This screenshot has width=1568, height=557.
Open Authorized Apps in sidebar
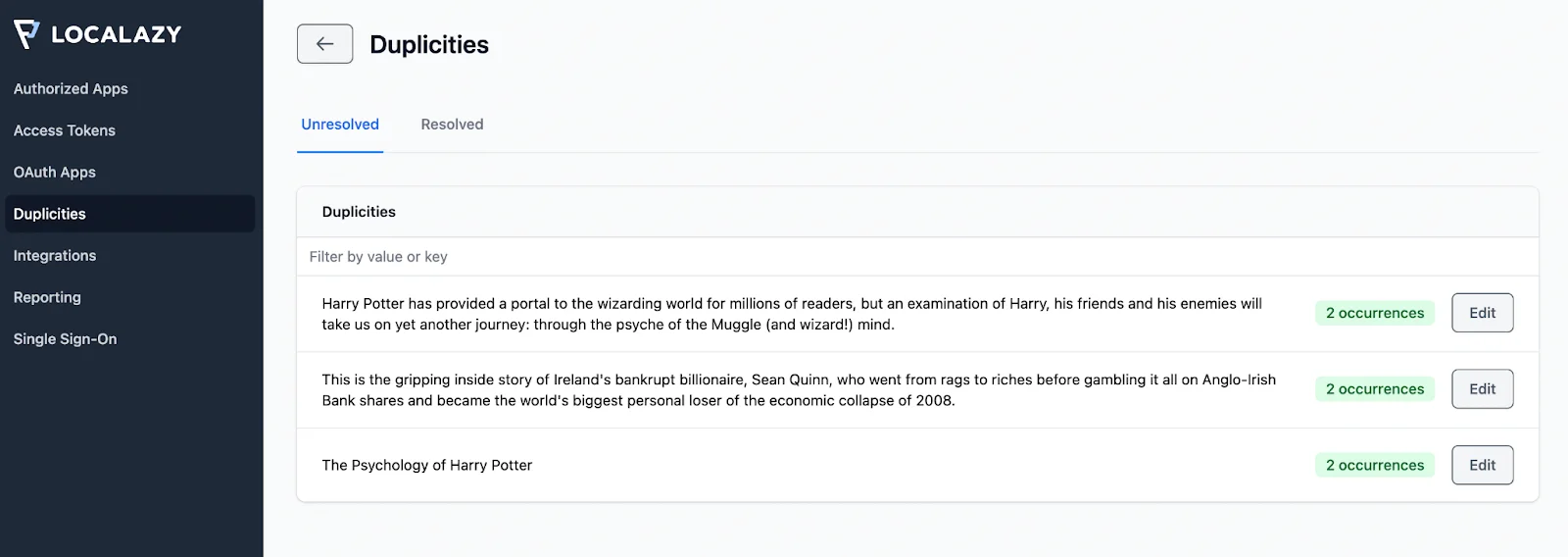coord(71,88)
